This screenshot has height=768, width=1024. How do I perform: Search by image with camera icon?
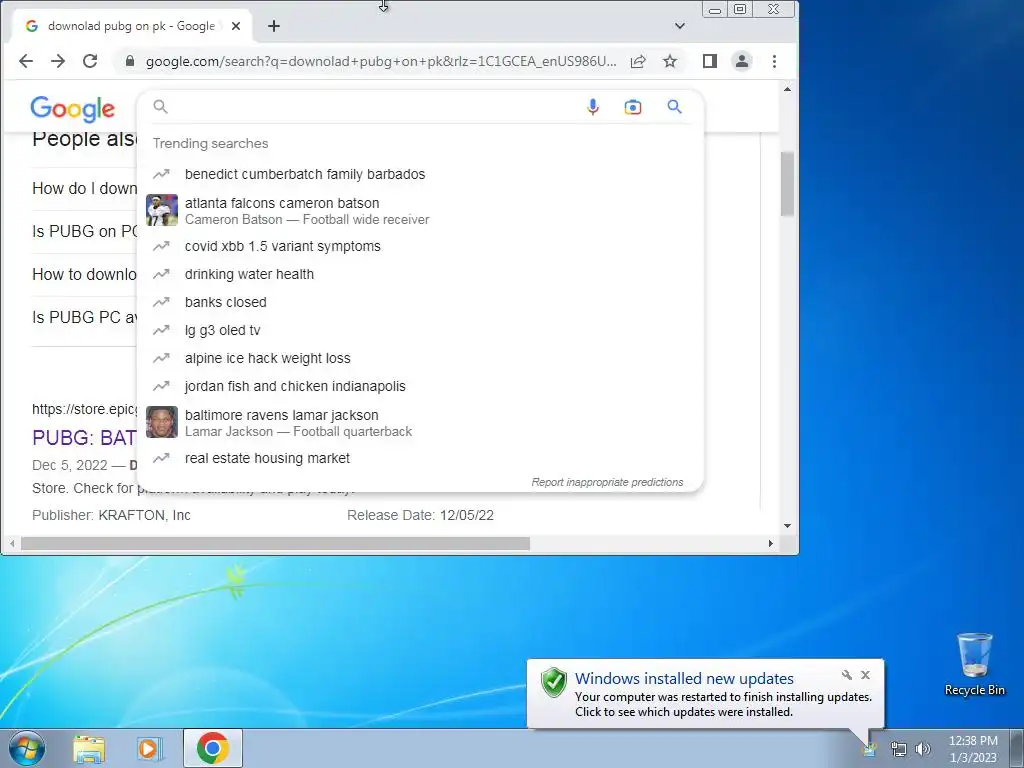(633, 107)
